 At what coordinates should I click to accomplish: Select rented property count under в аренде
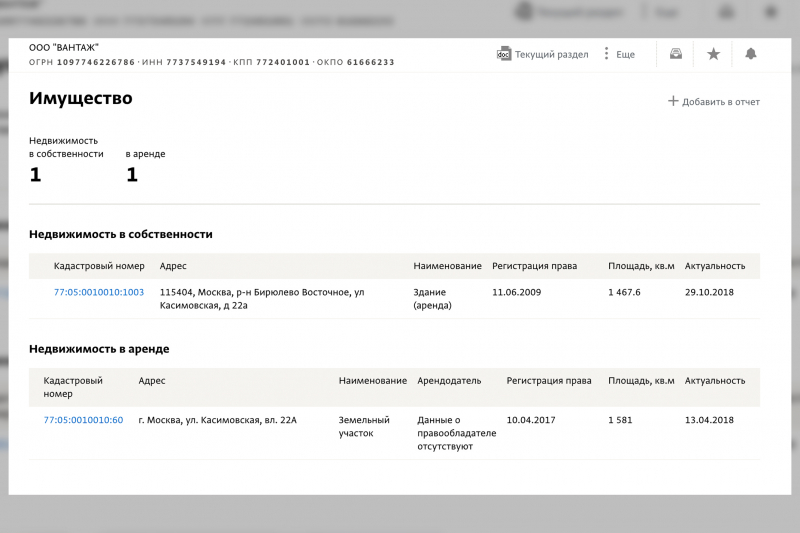pos(132,175)
